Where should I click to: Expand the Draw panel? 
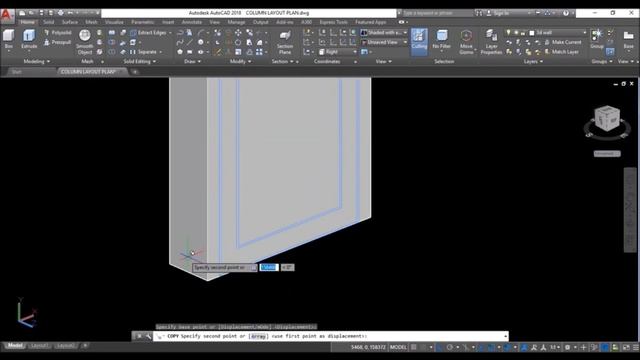point(192,61)
